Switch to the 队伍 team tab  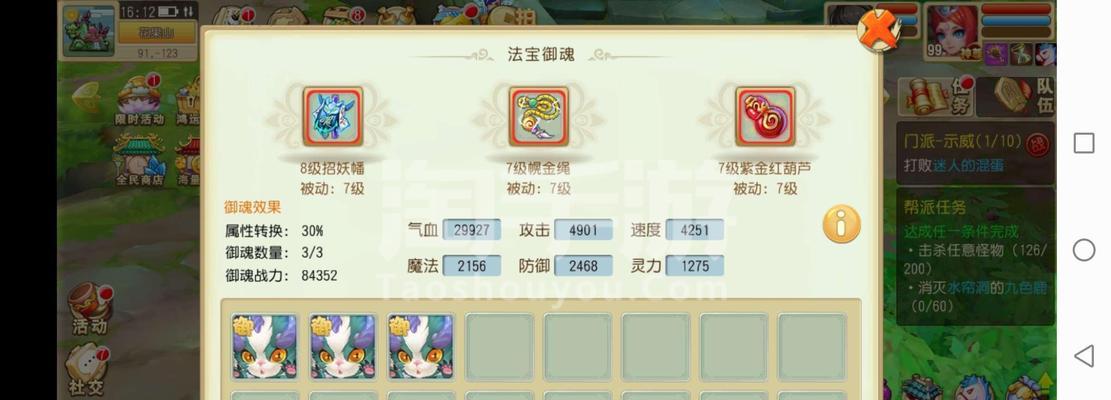(x=1017, y=96)
